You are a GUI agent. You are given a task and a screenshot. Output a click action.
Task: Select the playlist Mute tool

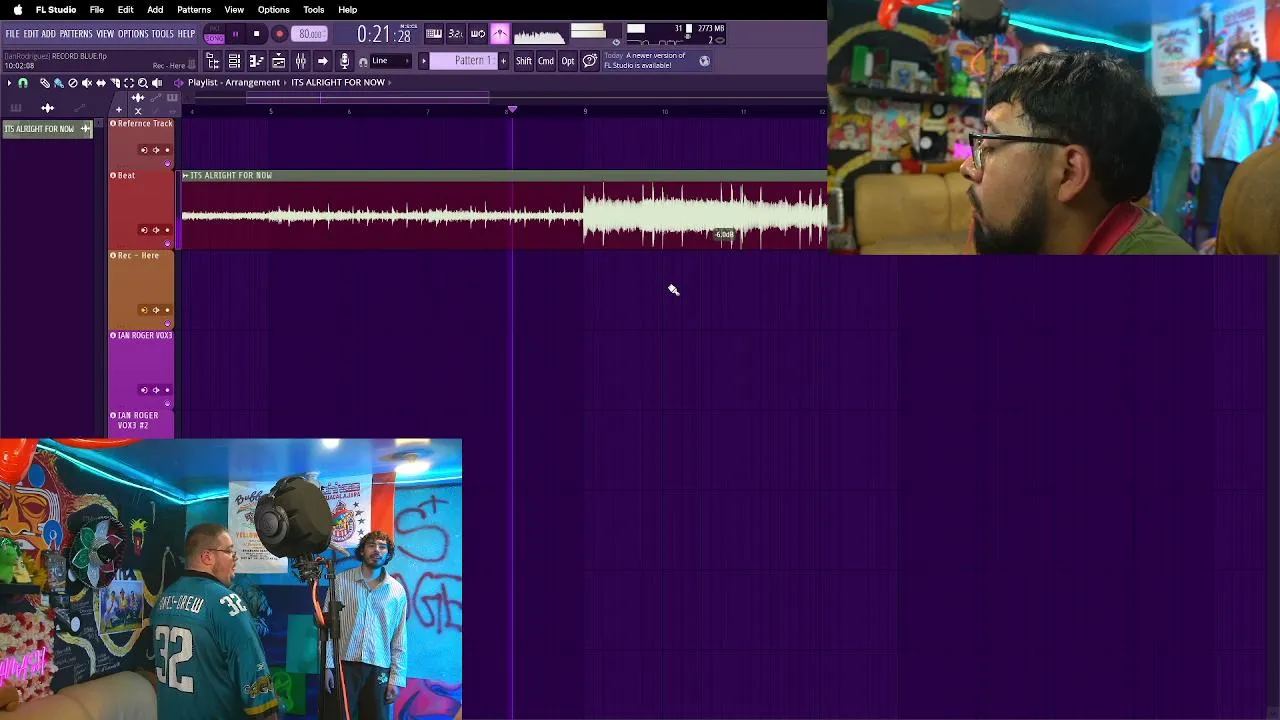(x=87, y=83)
